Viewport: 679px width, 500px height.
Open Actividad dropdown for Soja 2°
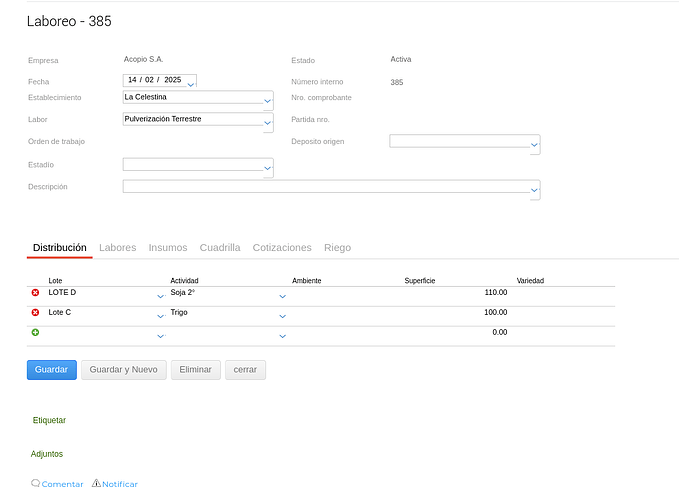pos(282,296)
